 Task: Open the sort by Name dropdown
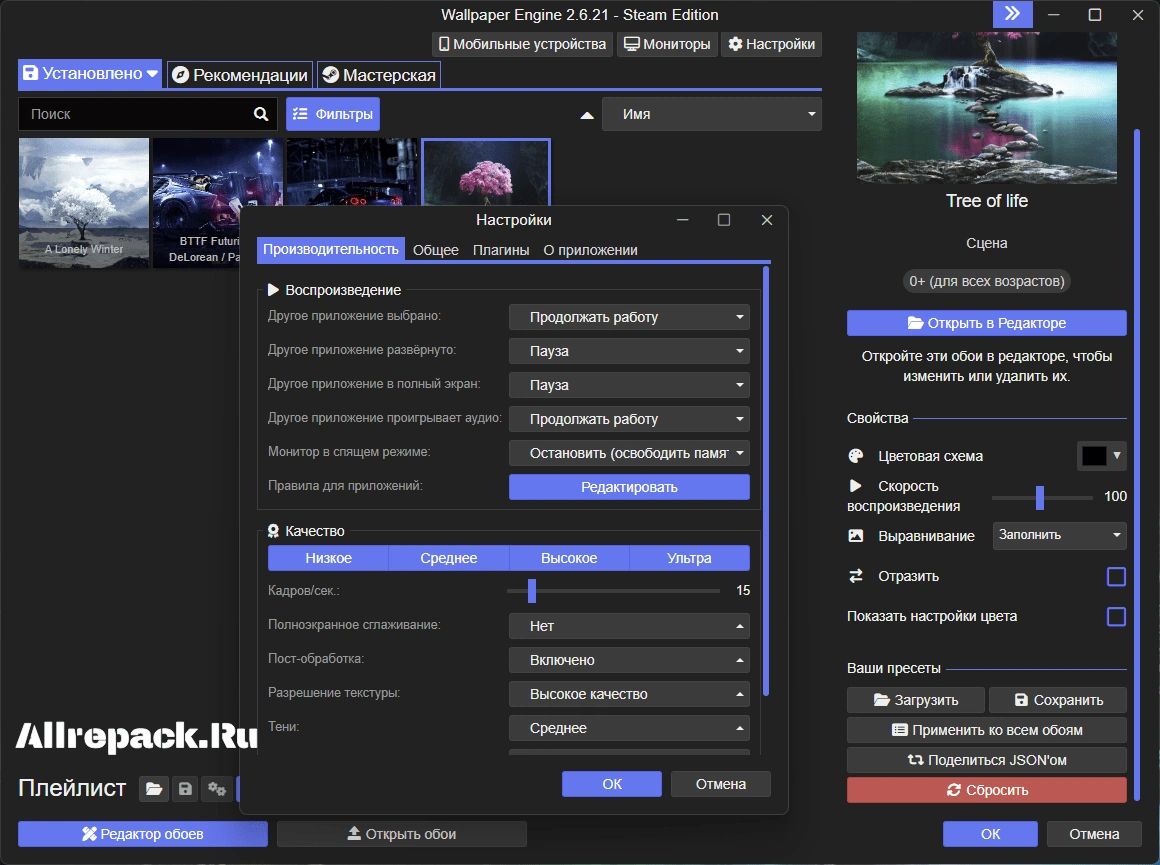(x=712, y=114)
